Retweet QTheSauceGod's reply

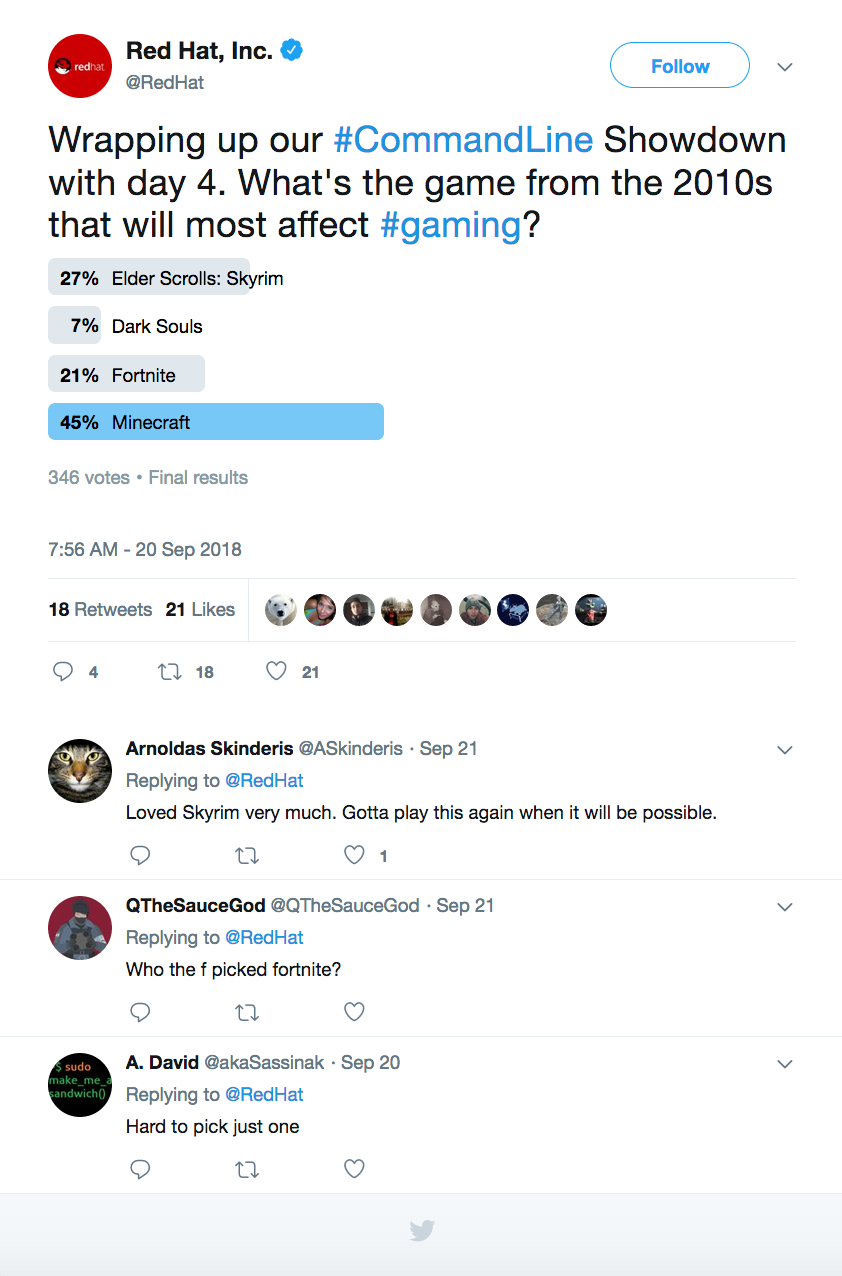click(x=247, y=1012)
